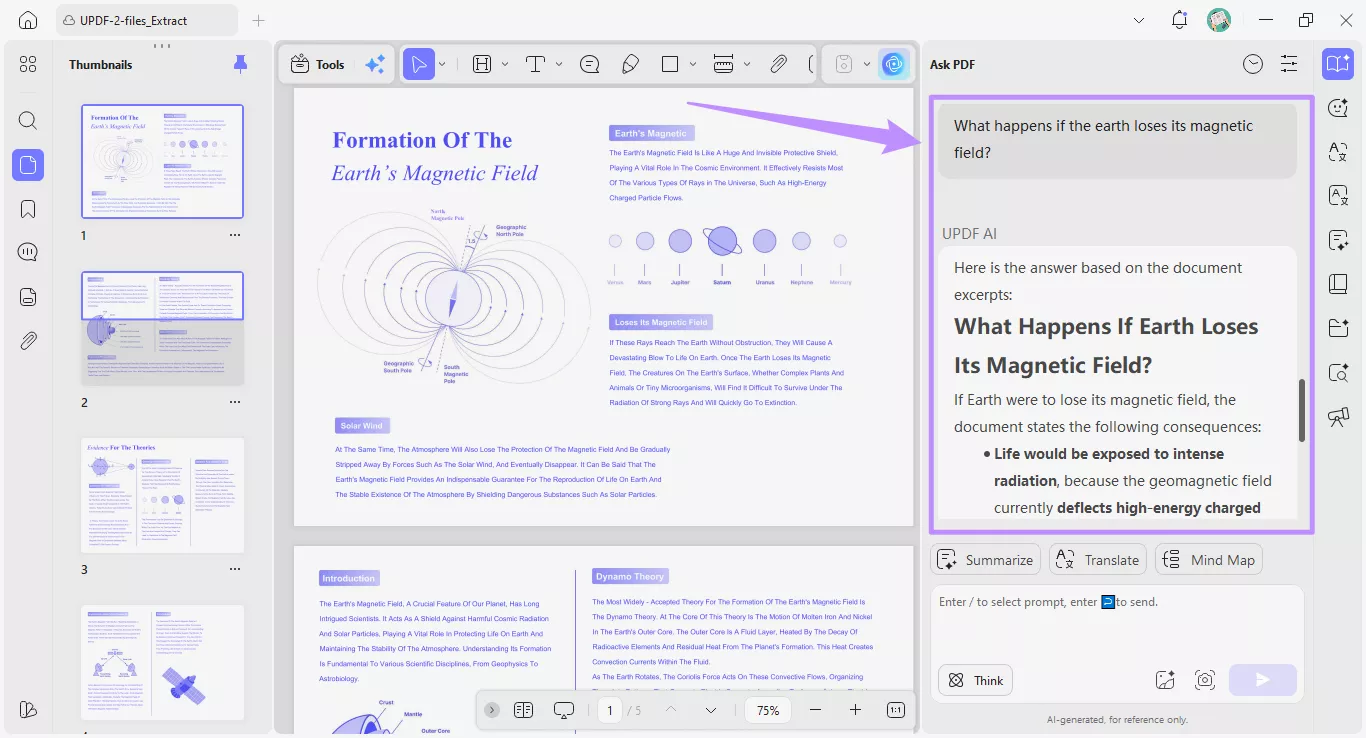Open the layers icon at sidebar bottom
Screen dimensions: 1366x738
tap(28, 709)
